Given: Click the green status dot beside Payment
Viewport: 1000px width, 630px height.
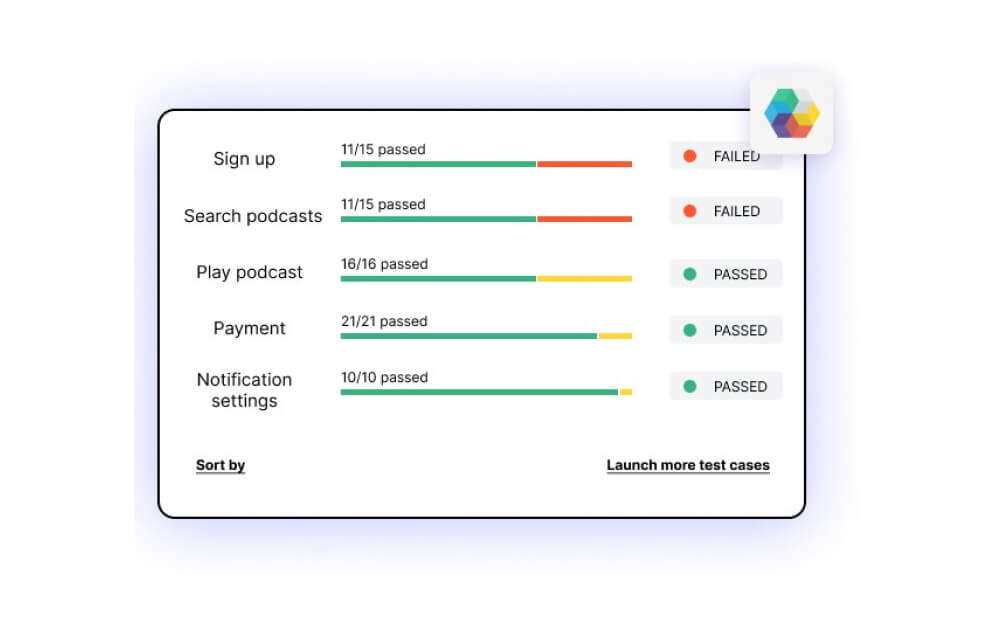Looking at the screenshot, I should (x=689, y=330).
